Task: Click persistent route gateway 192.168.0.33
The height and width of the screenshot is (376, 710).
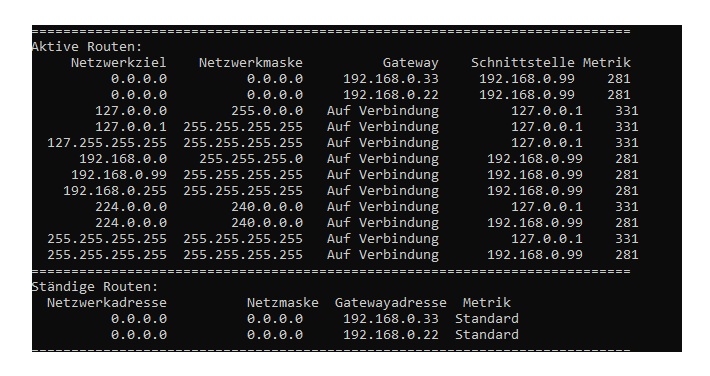Action: (x=391, y=319)
